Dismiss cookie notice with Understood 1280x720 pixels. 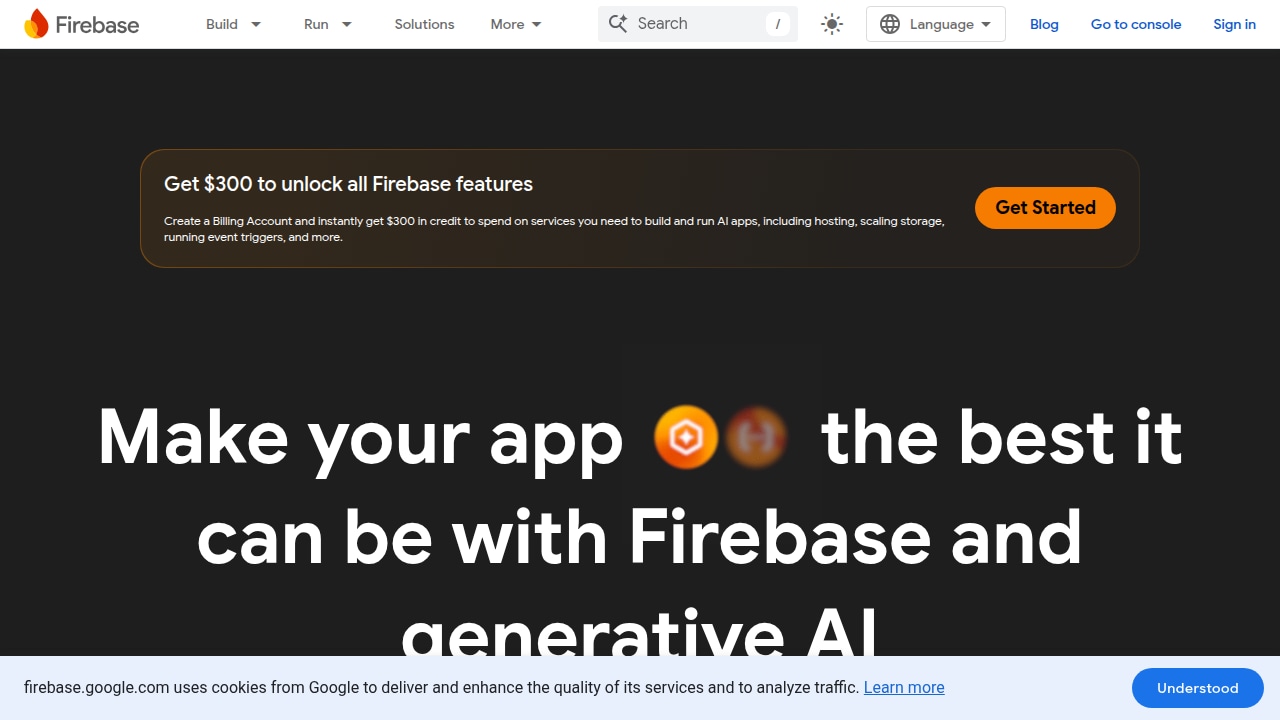1198,688
